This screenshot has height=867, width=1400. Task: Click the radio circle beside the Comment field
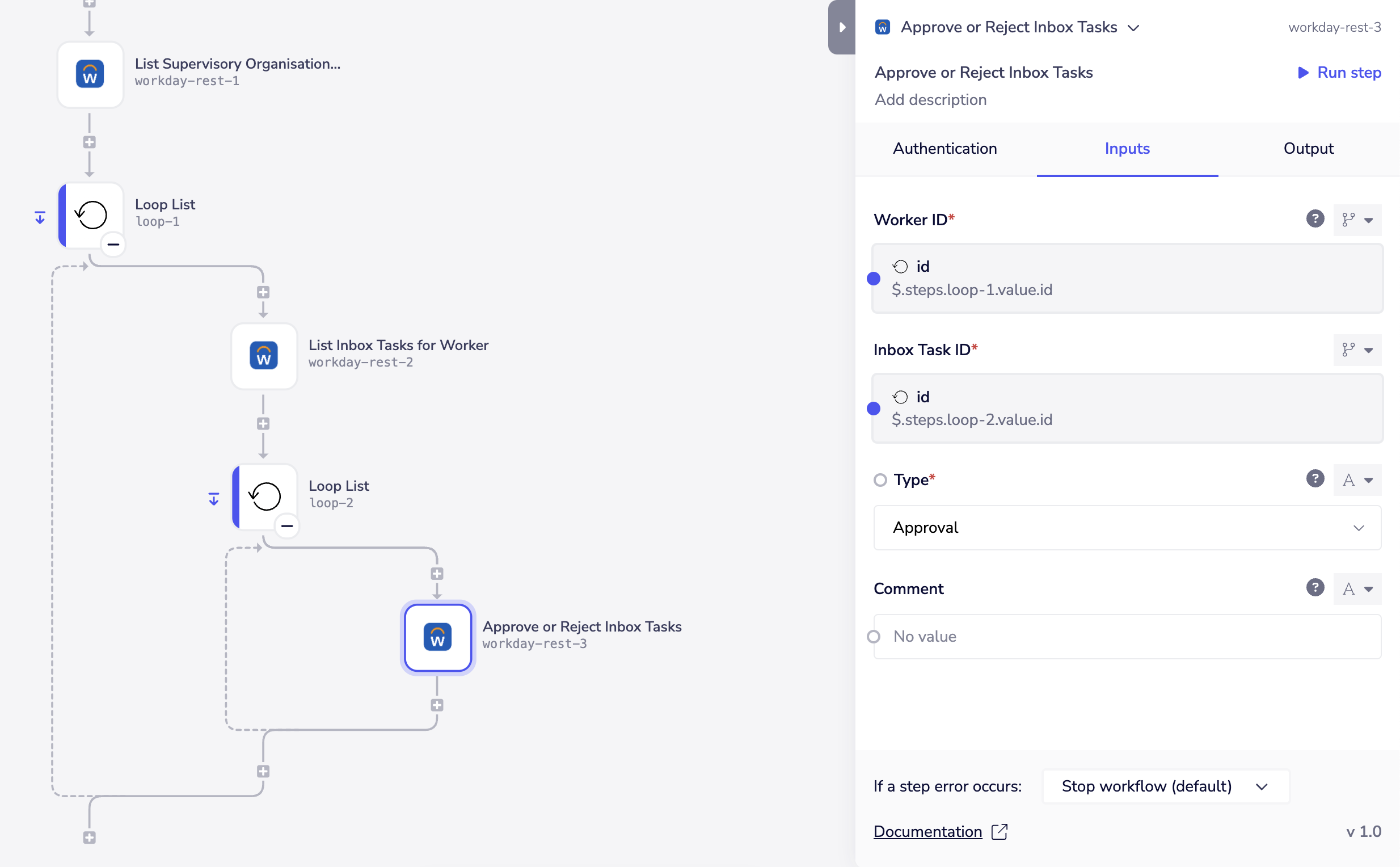click(874, 637)
